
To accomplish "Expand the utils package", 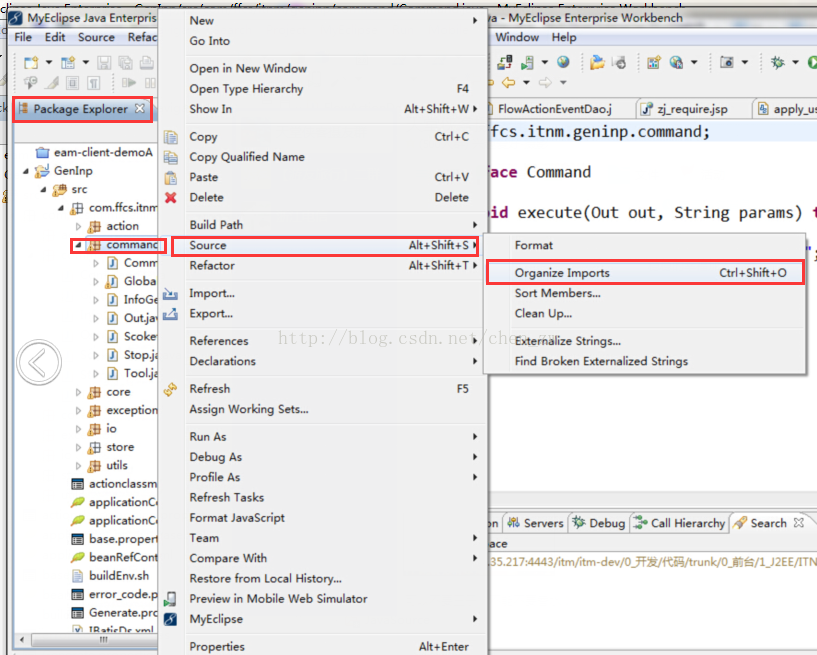I will [78, 466].
